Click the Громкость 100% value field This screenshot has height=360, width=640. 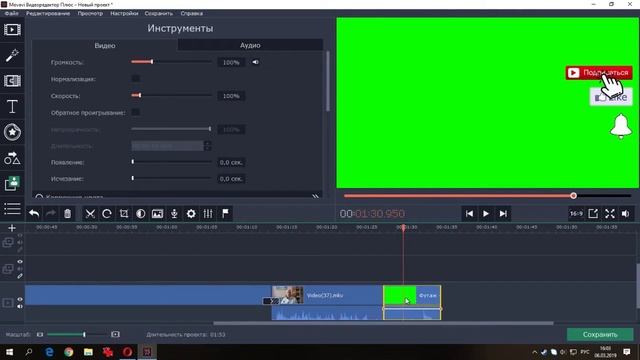[x=231, y=62]
